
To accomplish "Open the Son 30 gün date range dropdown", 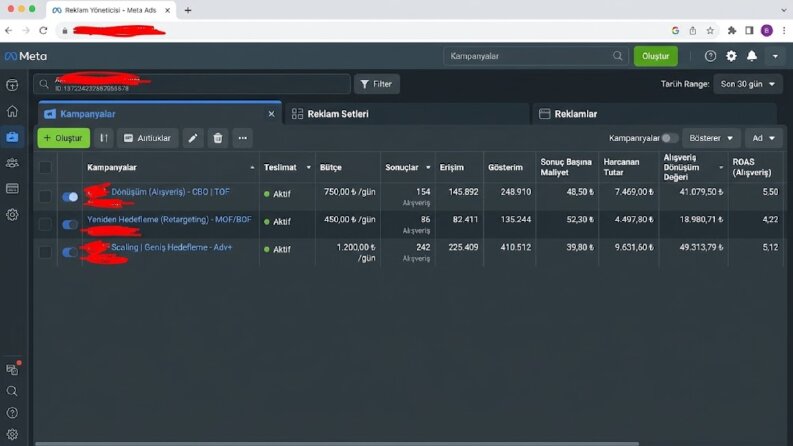I will pyautogui.click(x=748, y=84).
